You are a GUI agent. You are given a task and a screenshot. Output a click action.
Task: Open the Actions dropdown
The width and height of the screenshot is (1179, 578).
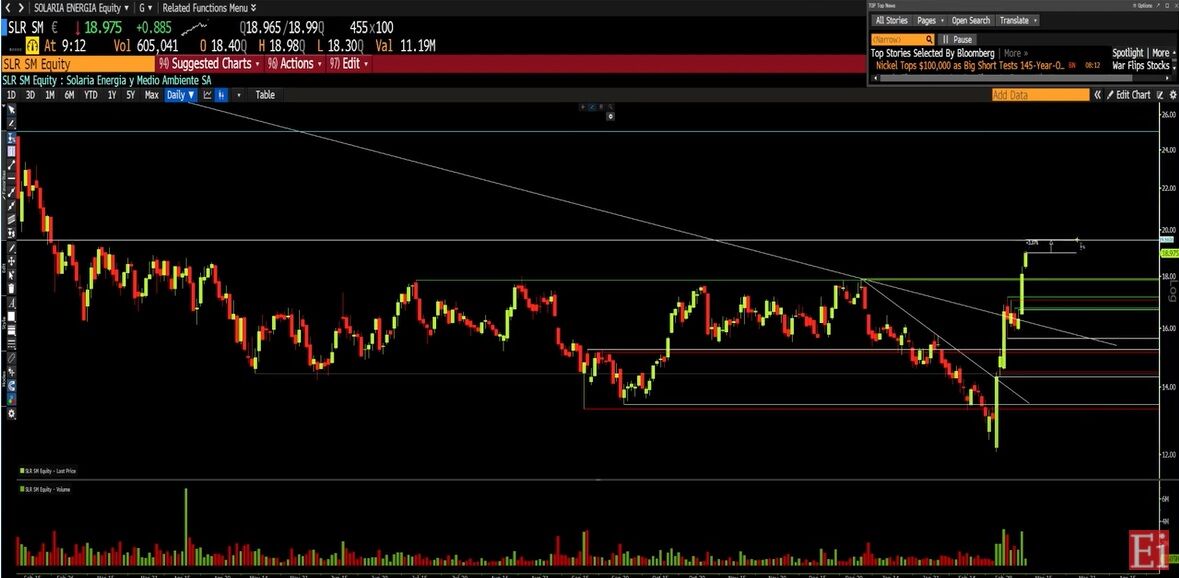coord(295,64)
